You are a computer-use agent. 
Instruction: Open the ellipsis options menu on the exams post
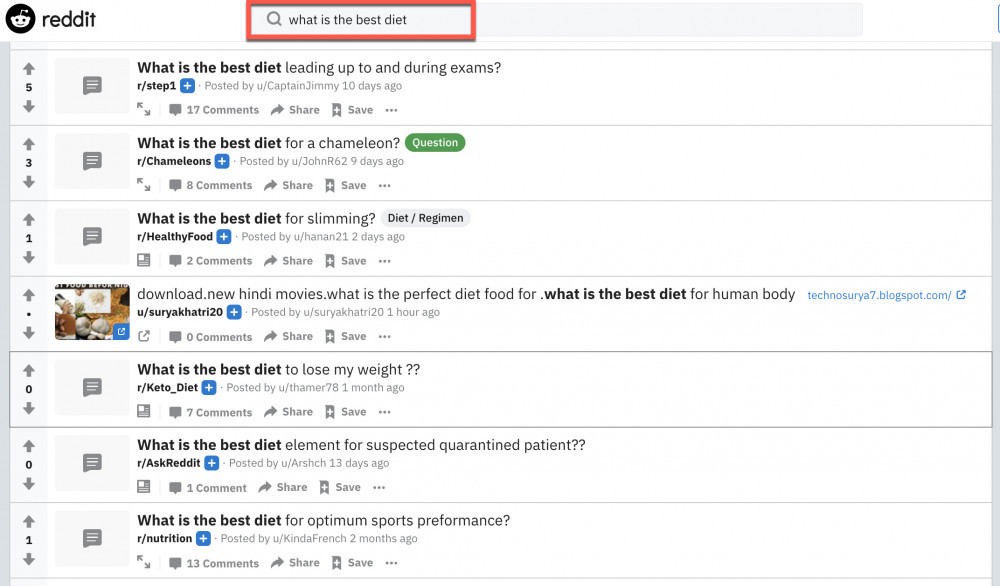pyautogui.click(x=390, y=110)
